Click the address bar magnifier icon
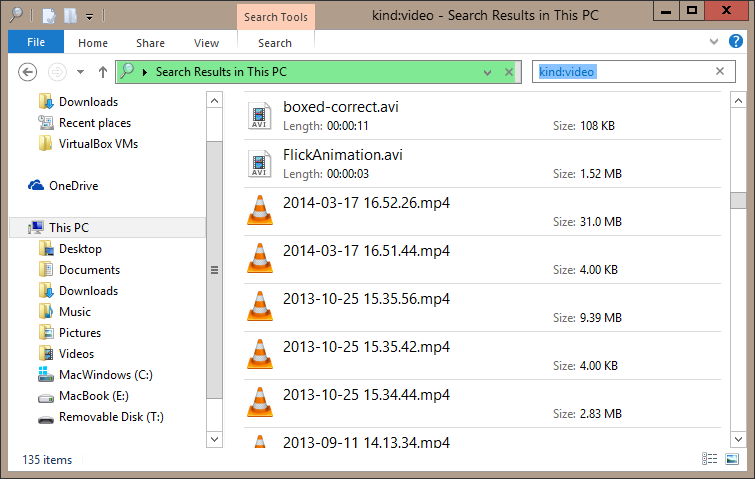 127,71
